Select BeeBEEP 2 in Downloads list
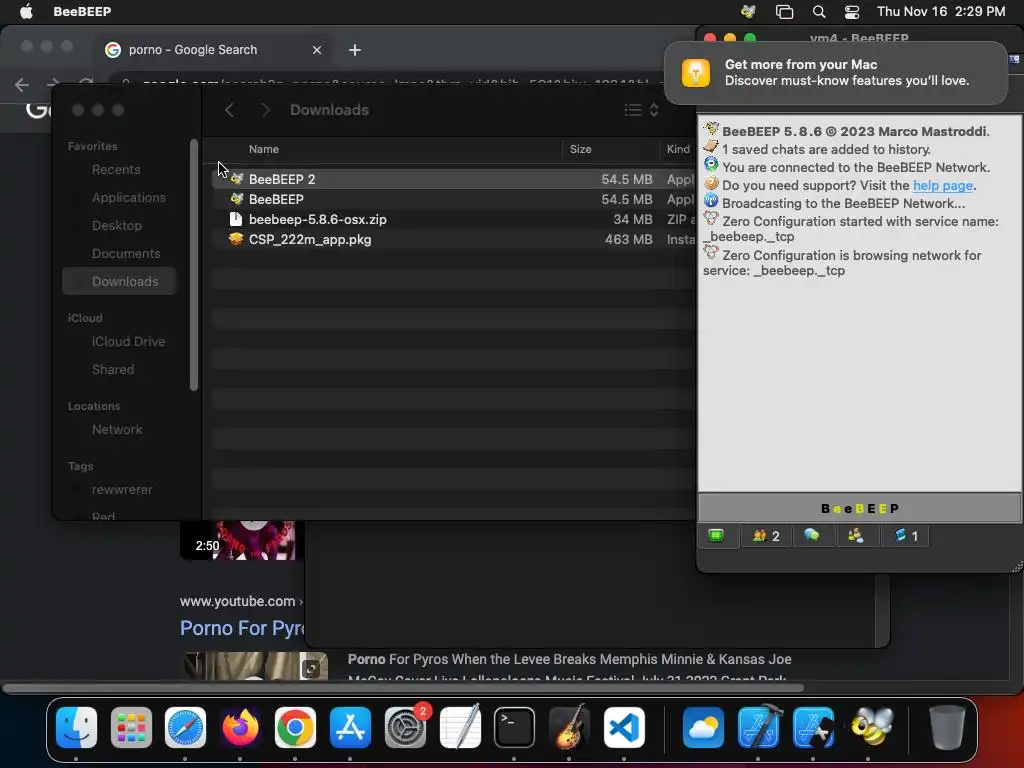The height and width of the screenshot is (768, 1024). (453, 179)
